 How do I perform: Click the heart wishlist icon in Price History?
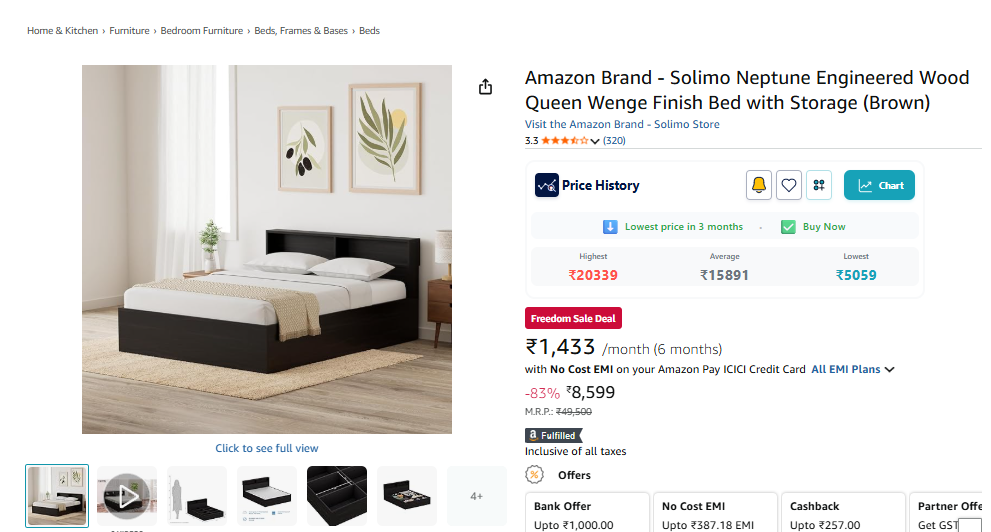click(x=789, y=185)
